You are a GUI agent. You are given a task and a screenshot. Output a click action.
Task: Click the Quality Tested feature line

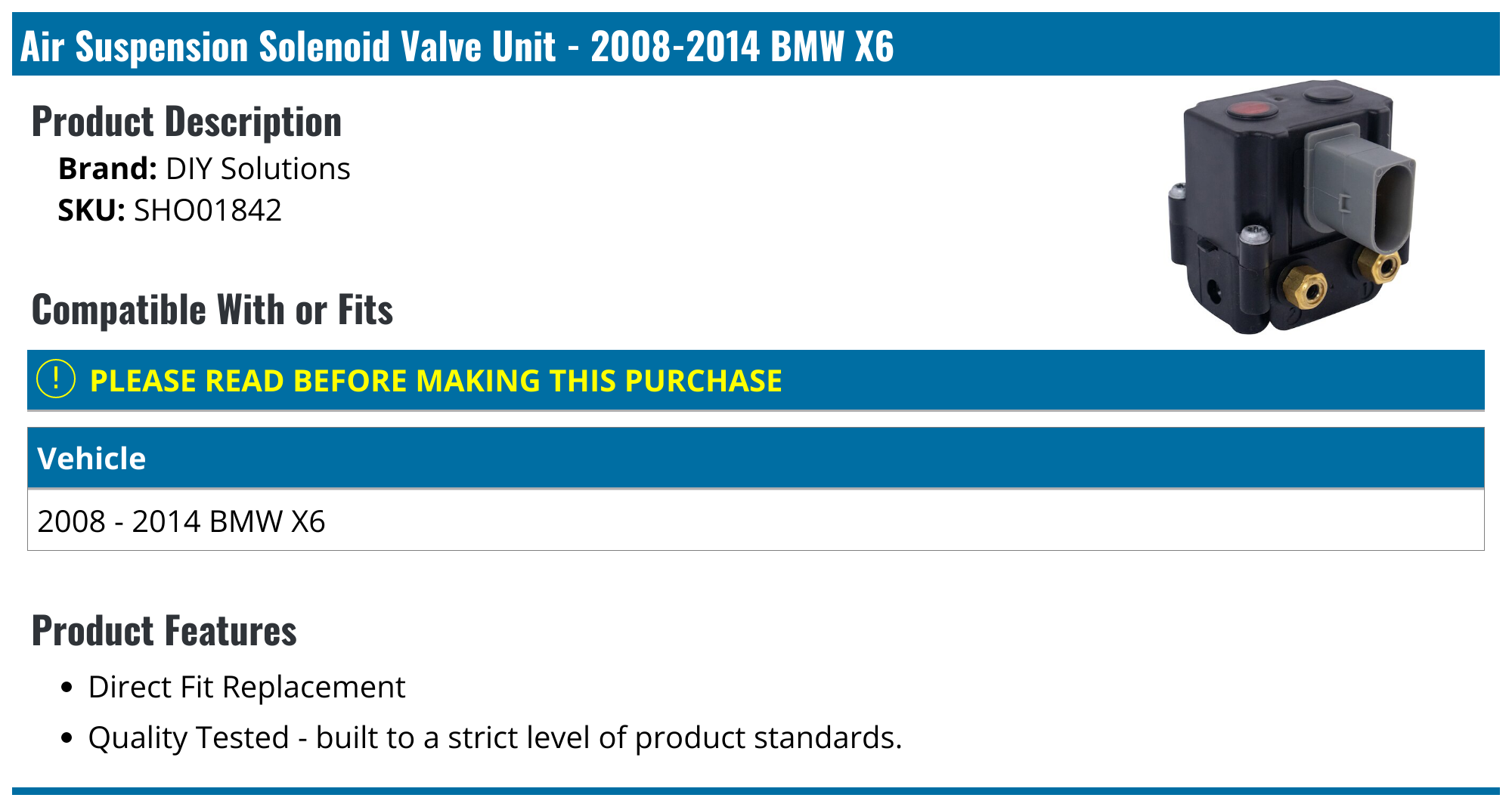(x=494, y=737)
